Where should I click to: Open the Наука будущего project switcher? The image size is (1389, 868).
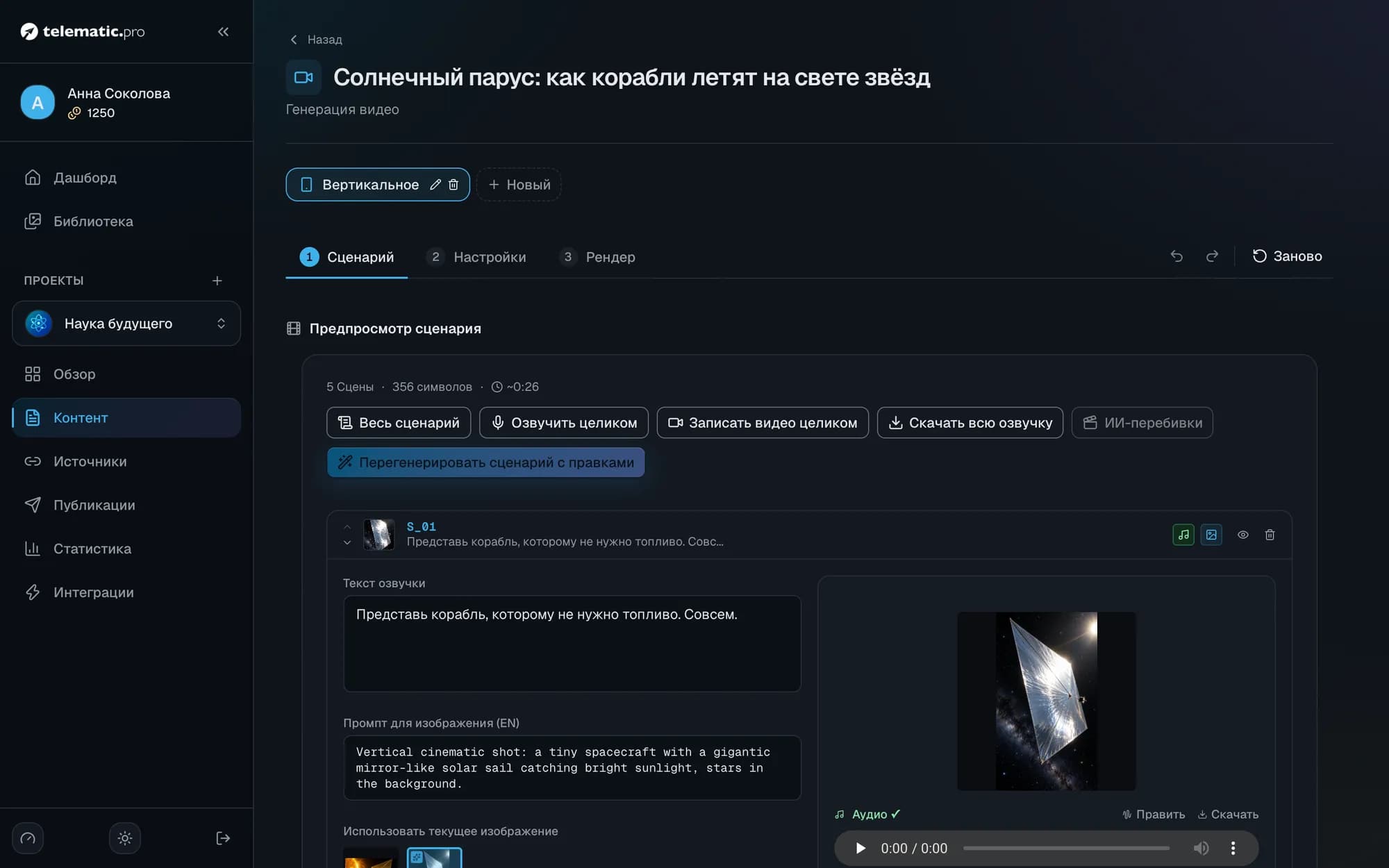point(126,324)
